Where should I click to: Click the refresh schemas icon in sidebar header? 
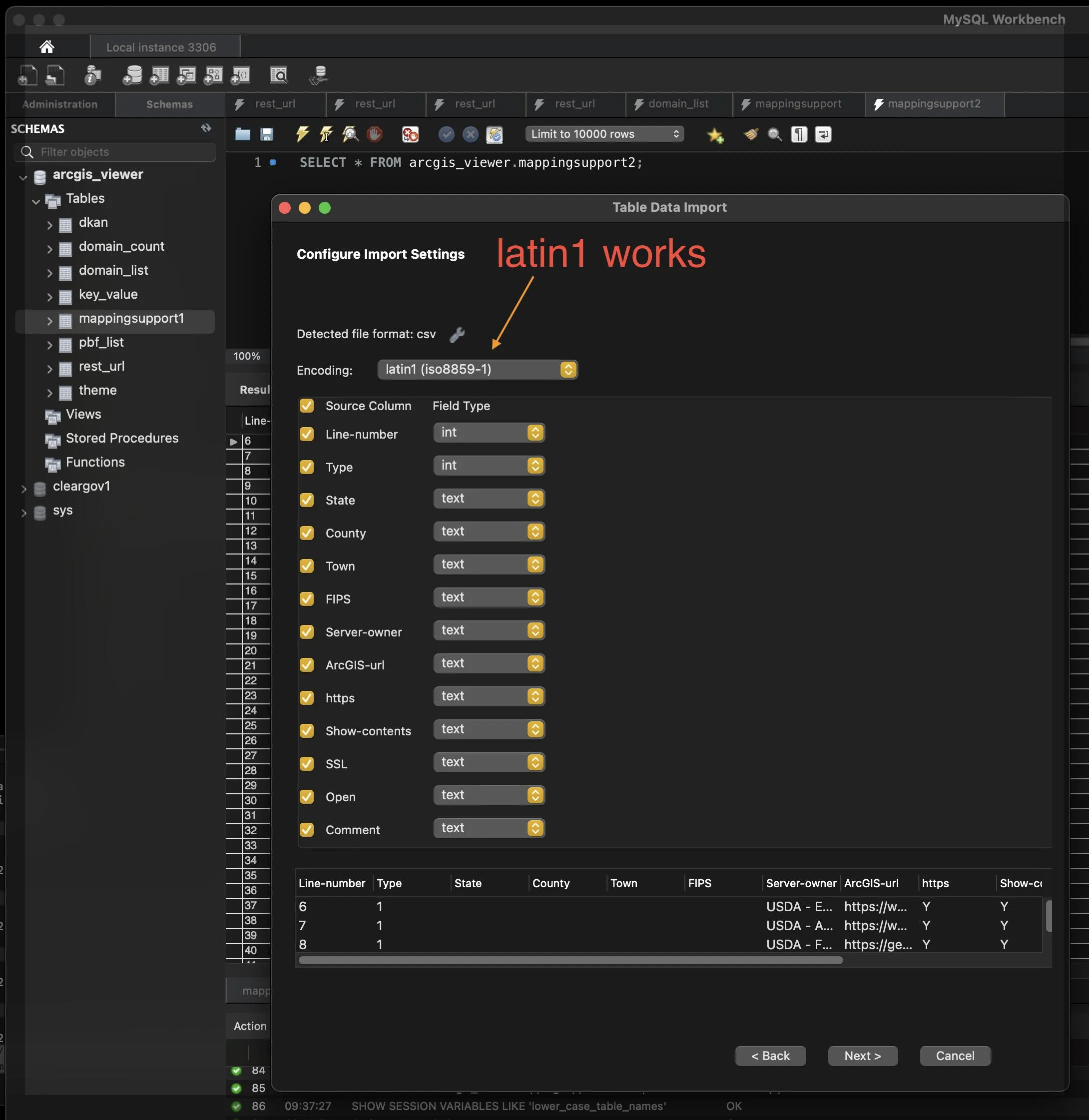point(206,128)
